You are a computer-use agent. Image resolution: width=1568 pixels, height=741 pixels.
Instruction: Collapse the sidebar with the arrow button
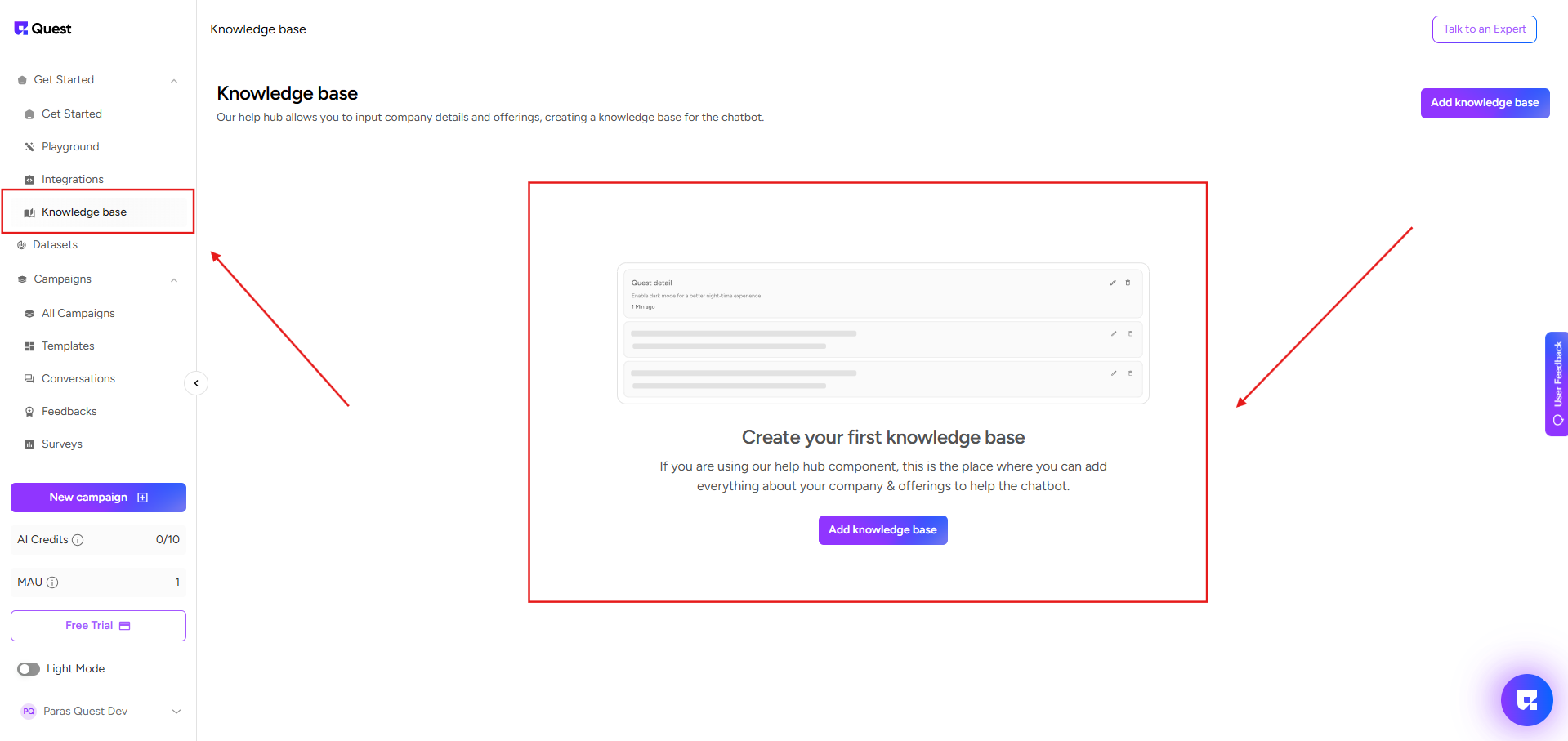196,383
